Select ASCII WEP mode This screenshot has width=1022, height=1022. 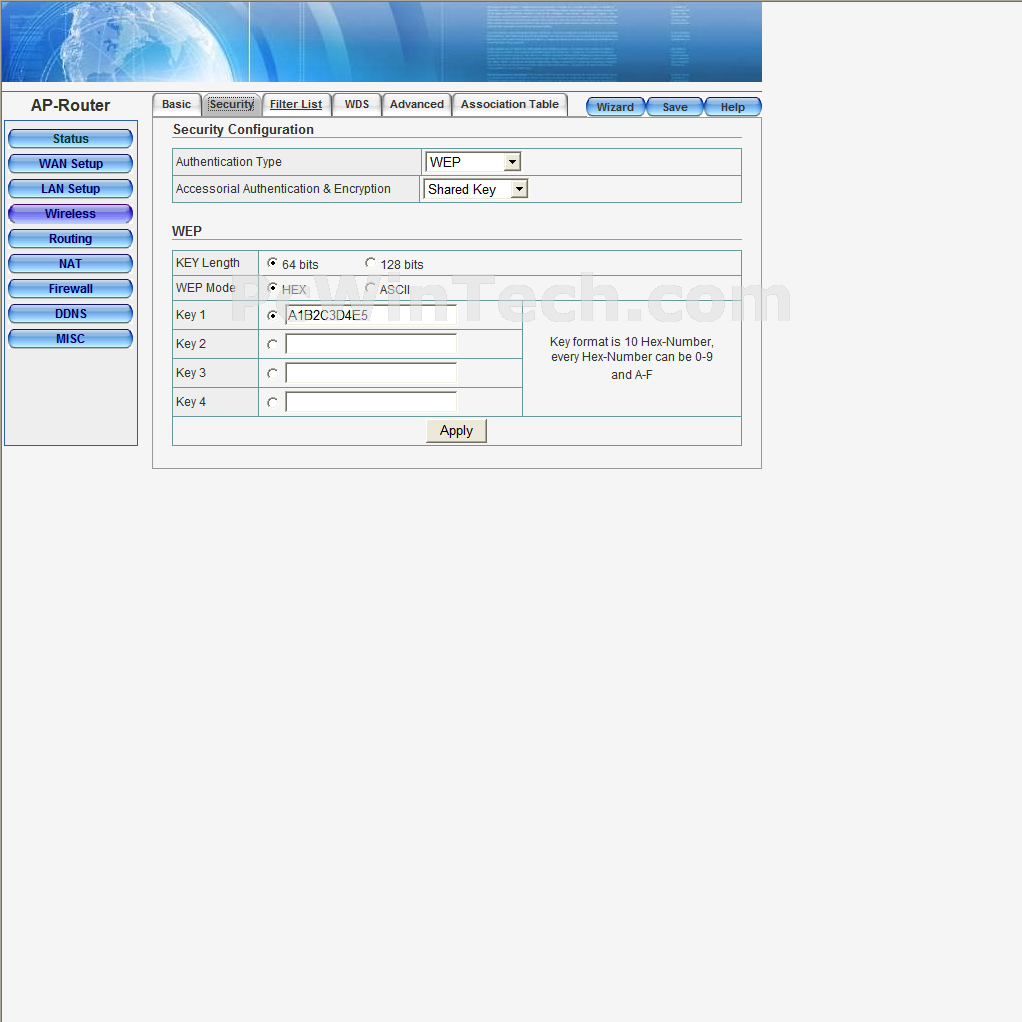pyautogui.click(x=370, y=287)
